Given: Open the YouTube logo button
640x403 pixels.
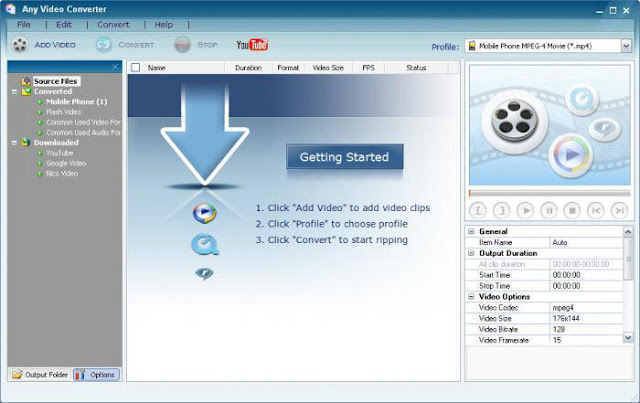Looking at the screenshot, I should coord(252,45).
